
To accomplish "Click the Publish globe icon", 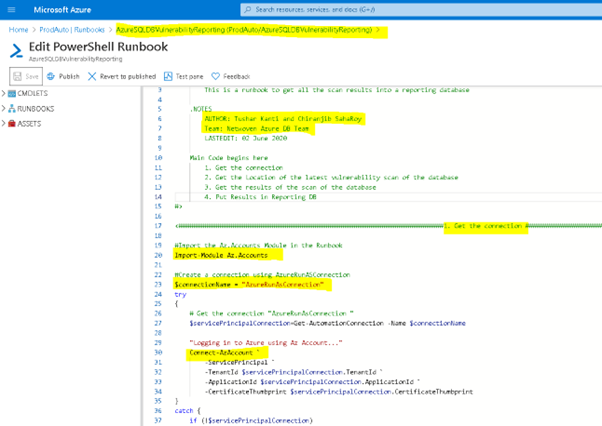I will 51,76.
